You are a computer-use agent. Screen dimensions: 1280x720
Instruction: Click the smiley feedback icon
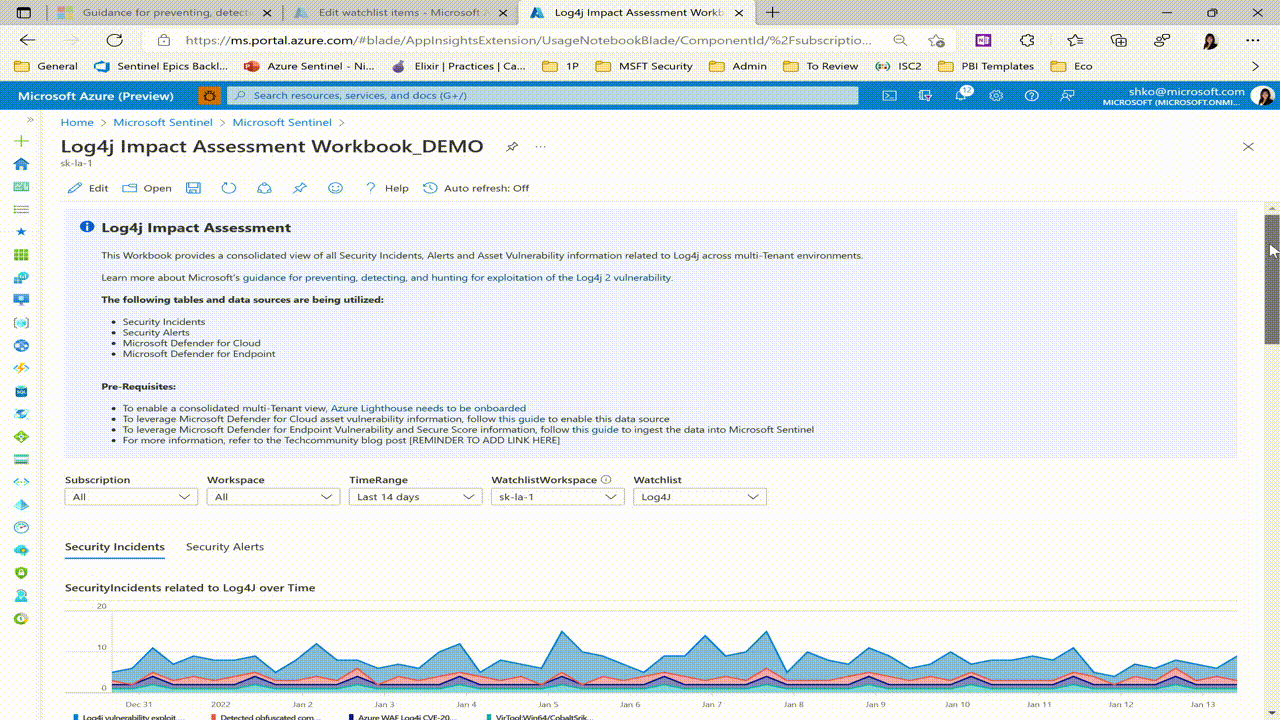336,188
